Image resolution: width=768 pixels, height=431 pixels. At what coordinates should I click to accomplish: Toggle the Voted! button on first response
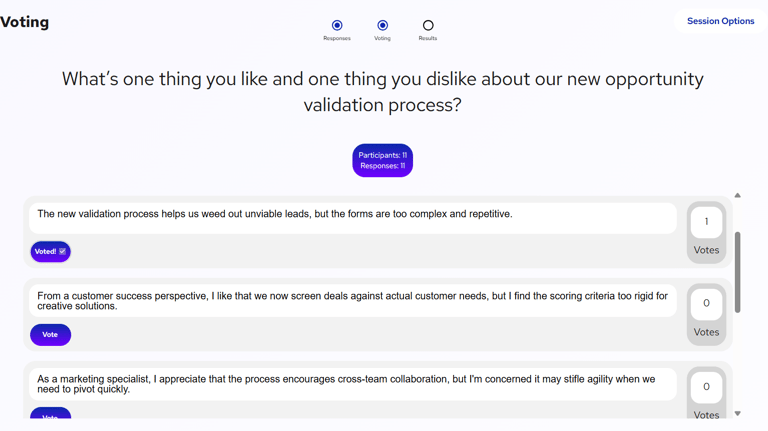(x=45, y=252)
